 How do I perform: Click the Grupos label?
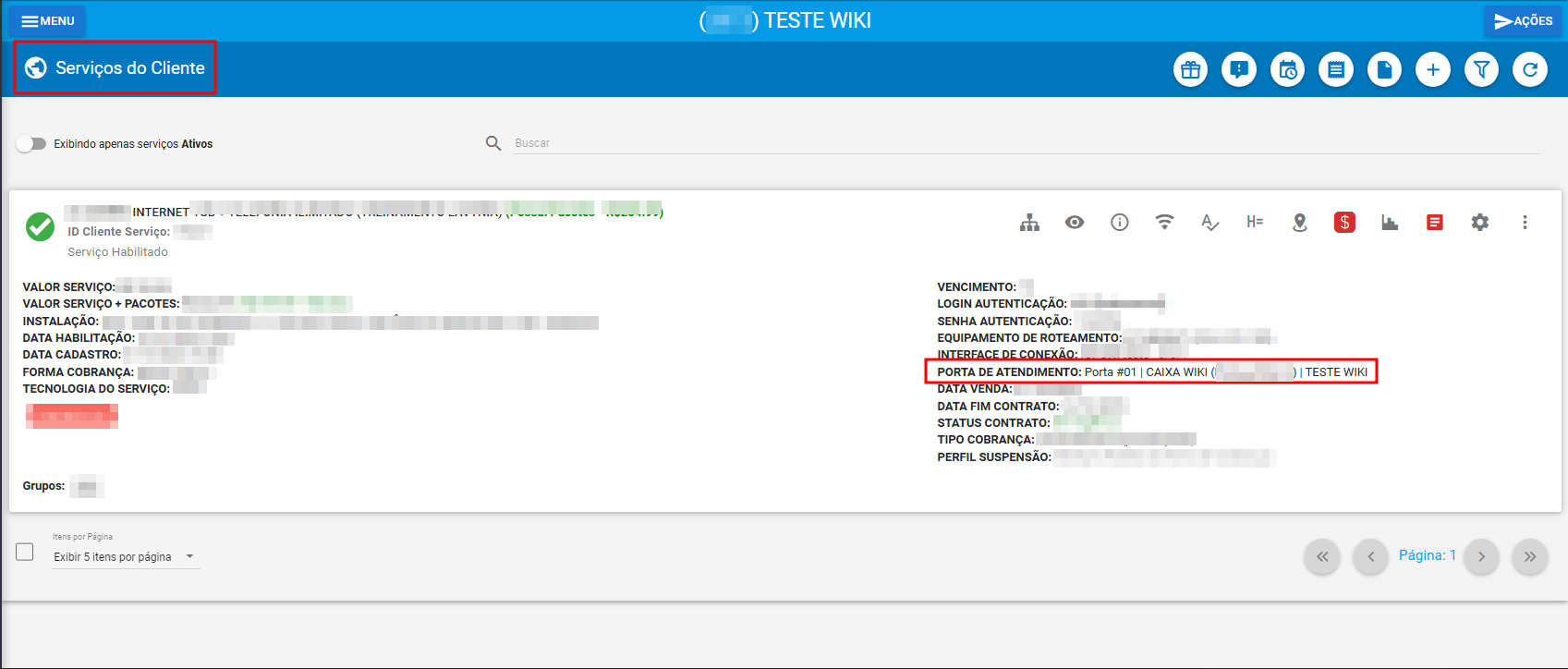(43, 486)
